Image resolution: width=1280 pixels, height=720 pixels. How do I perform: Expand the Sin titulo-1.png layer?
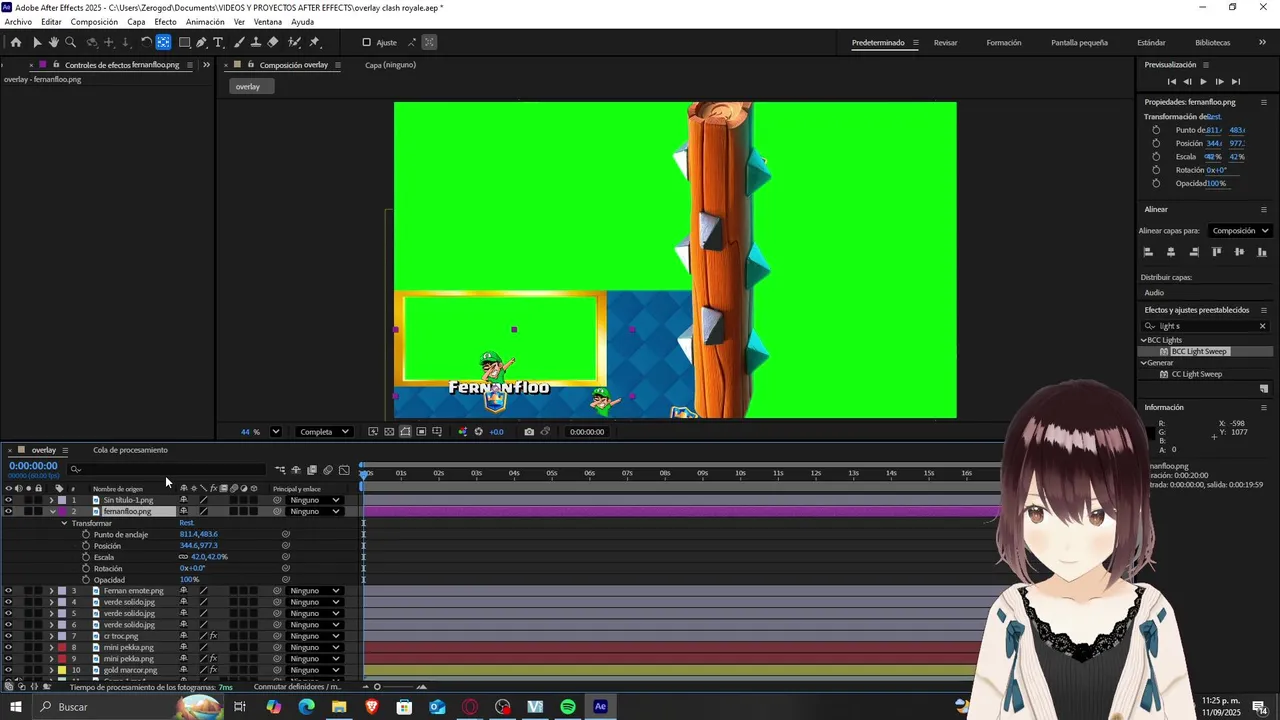coord(52,500)
